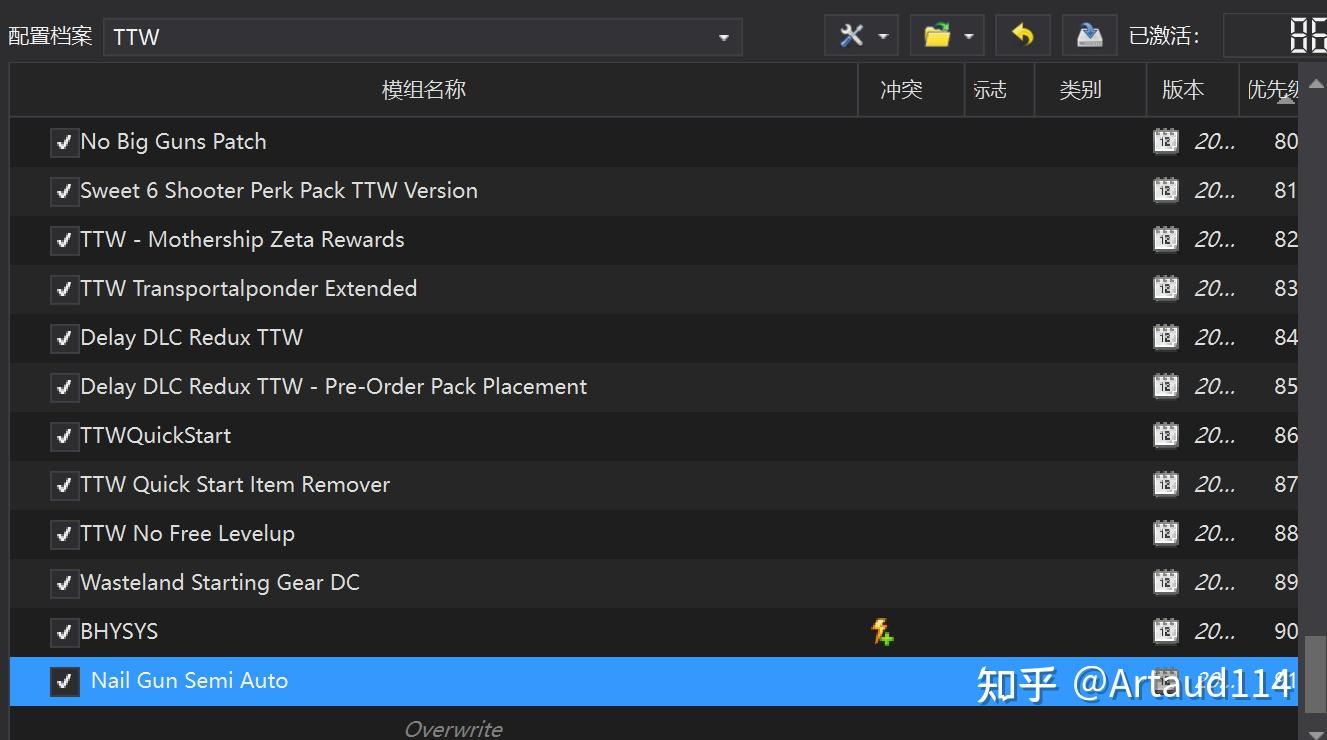Click the yellow restore backup arrow icon
The image size is (1327, 740).
click(1021, 34)
